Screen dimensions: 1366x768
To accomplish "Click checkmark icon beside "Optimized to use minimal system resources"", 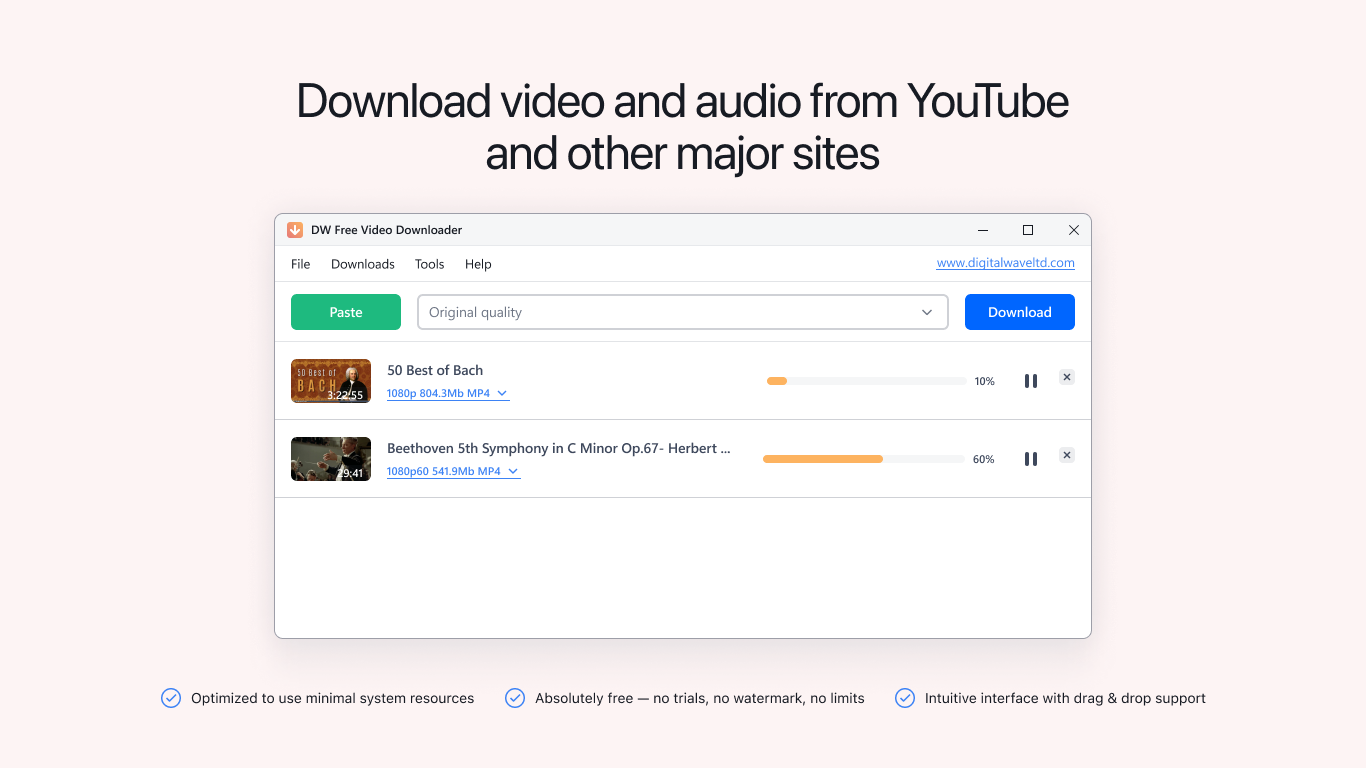I will (x=171, y=698).
